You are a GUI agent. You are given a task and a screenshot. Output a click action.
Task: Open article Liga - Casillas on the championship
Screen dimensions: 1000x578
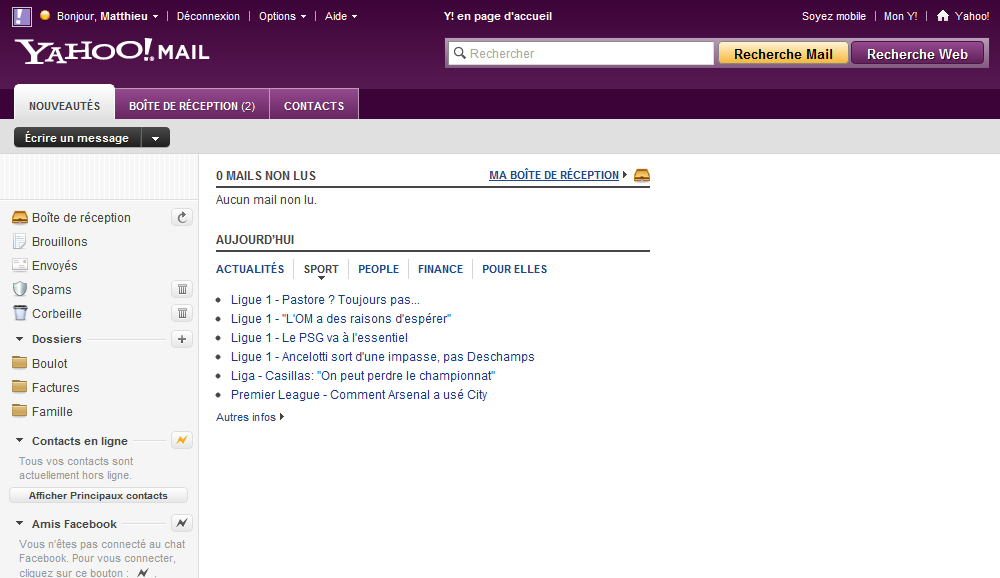click(x=363, y=376)
